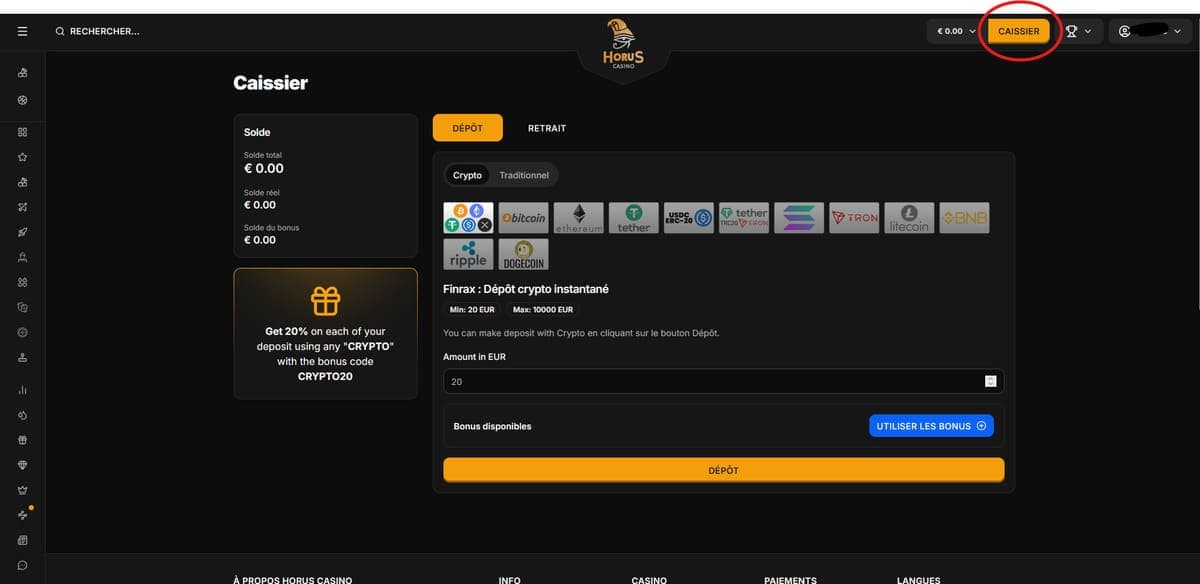Switch to the RETRAIT tab
Viewport: 1200px width, 584px height.
tap(547, 128)
